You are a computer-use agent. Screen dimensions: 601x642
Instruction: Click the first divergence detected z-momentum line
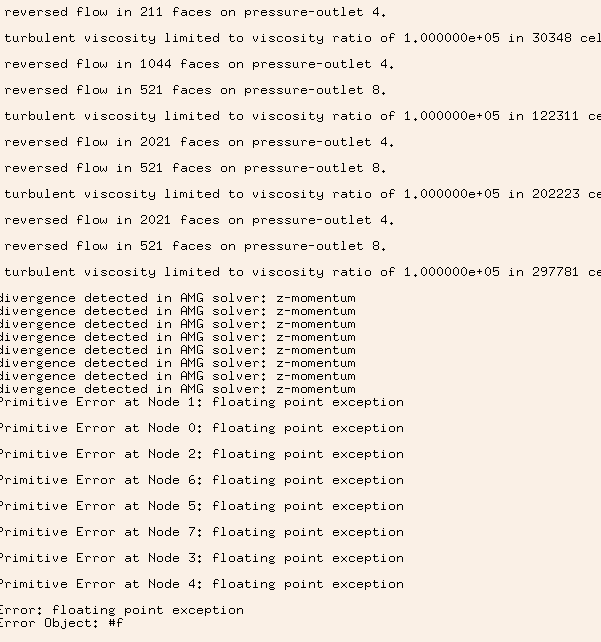177,298
